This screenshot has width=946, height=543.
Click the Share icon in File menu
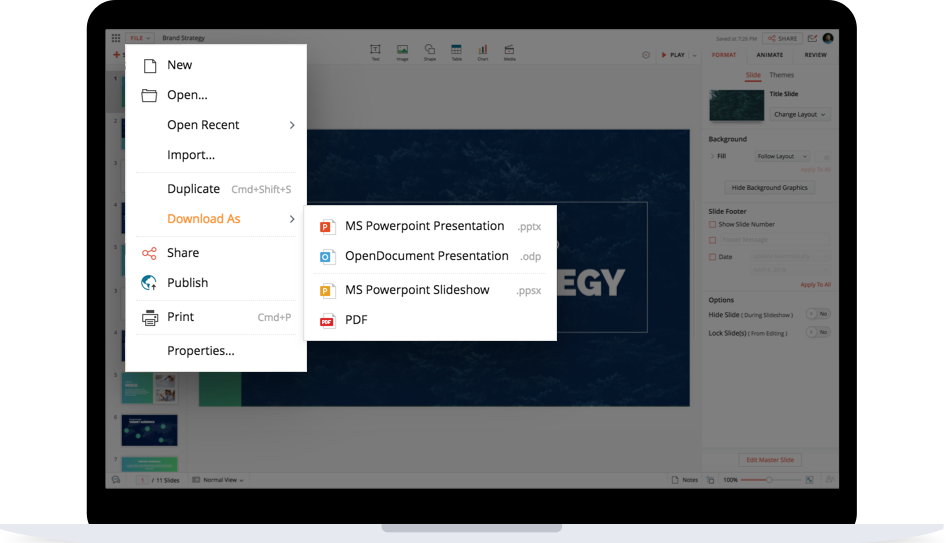tap(149, 253)
